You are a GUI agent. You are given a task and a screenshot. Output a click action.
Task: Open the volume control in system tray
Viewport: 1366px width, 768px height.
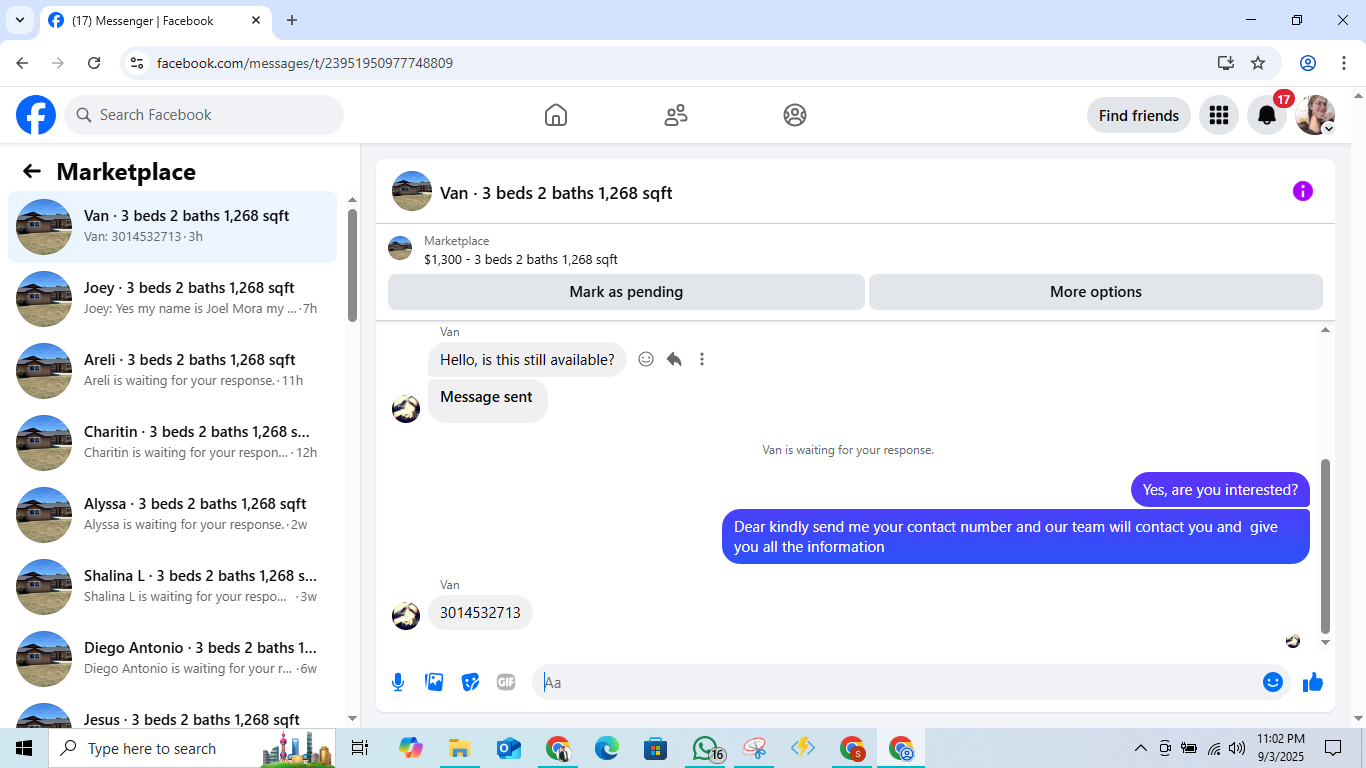(x=1237, y=748)
